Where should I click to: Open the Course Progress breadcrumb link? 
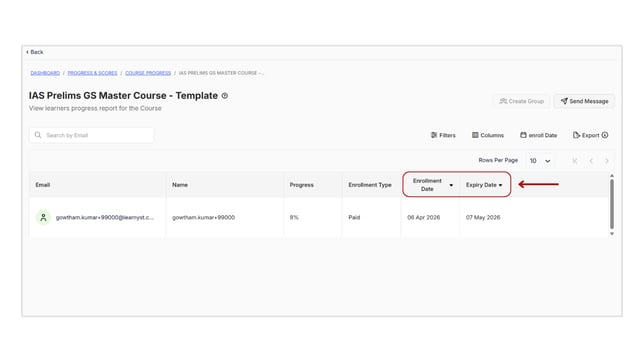click(x=148, y=73)
